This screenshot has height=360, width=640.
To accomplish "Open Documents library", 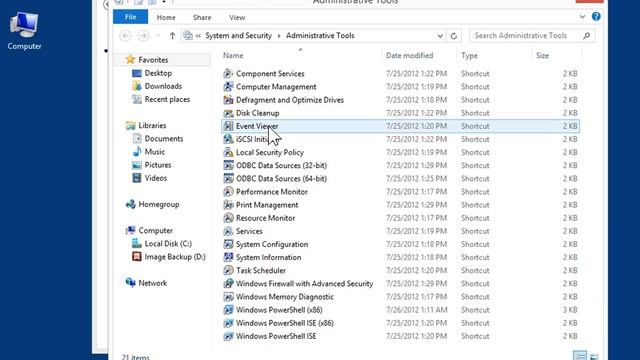I will coord(164,139).
